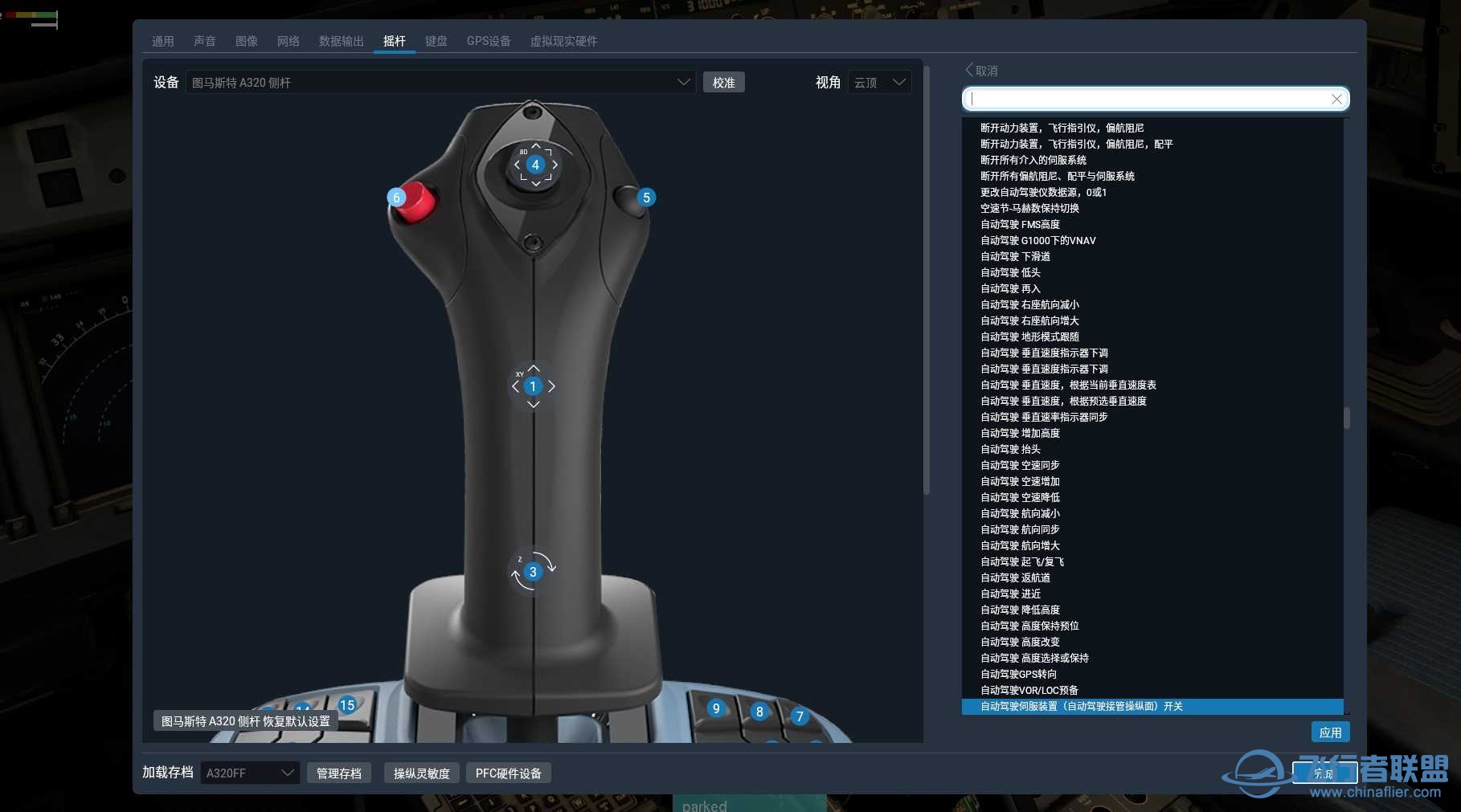Select joystick axis marker 1
The width and height of the screenshot is (1461, 812).
(533, 386)
